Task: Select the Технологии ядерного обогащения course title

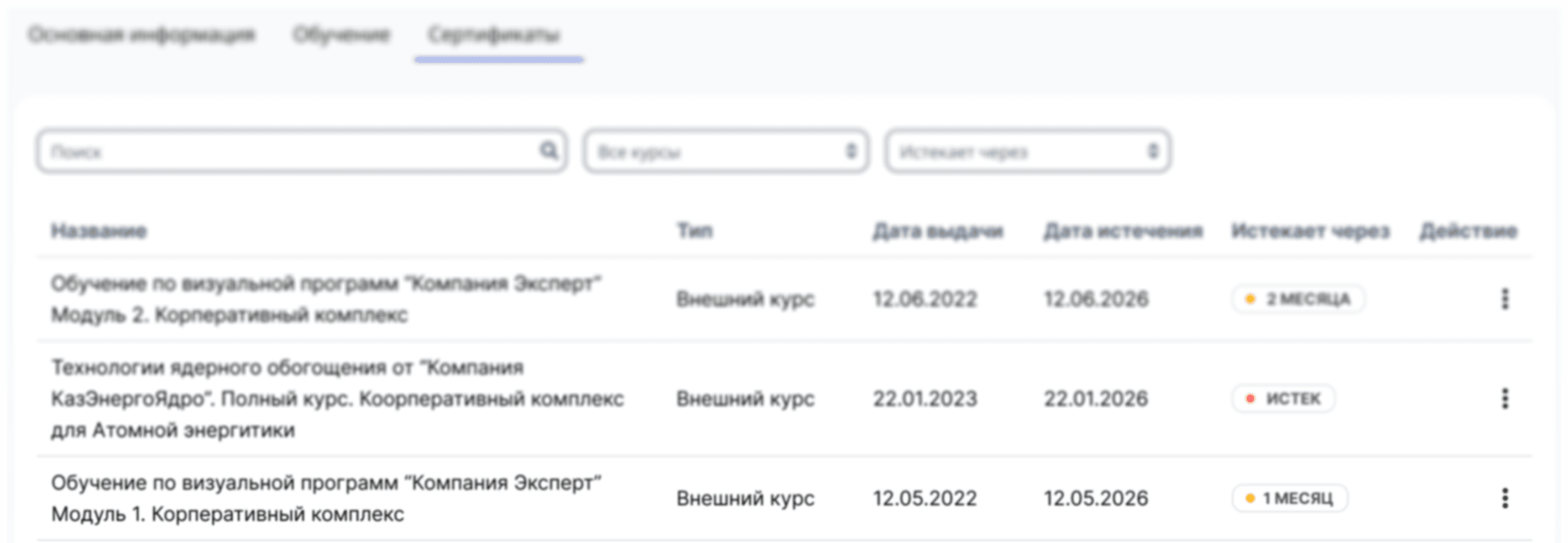Action: 338,399
